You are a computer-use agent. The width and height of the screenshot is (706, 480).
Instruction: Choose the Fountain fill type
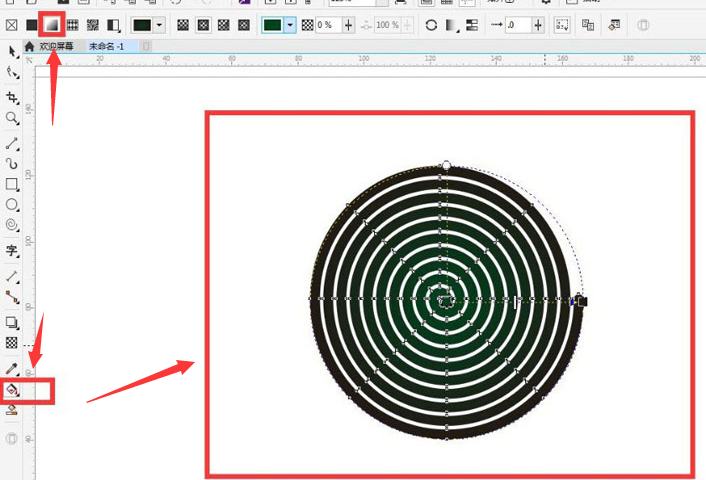pyautogui.click(x=52, y=24)
